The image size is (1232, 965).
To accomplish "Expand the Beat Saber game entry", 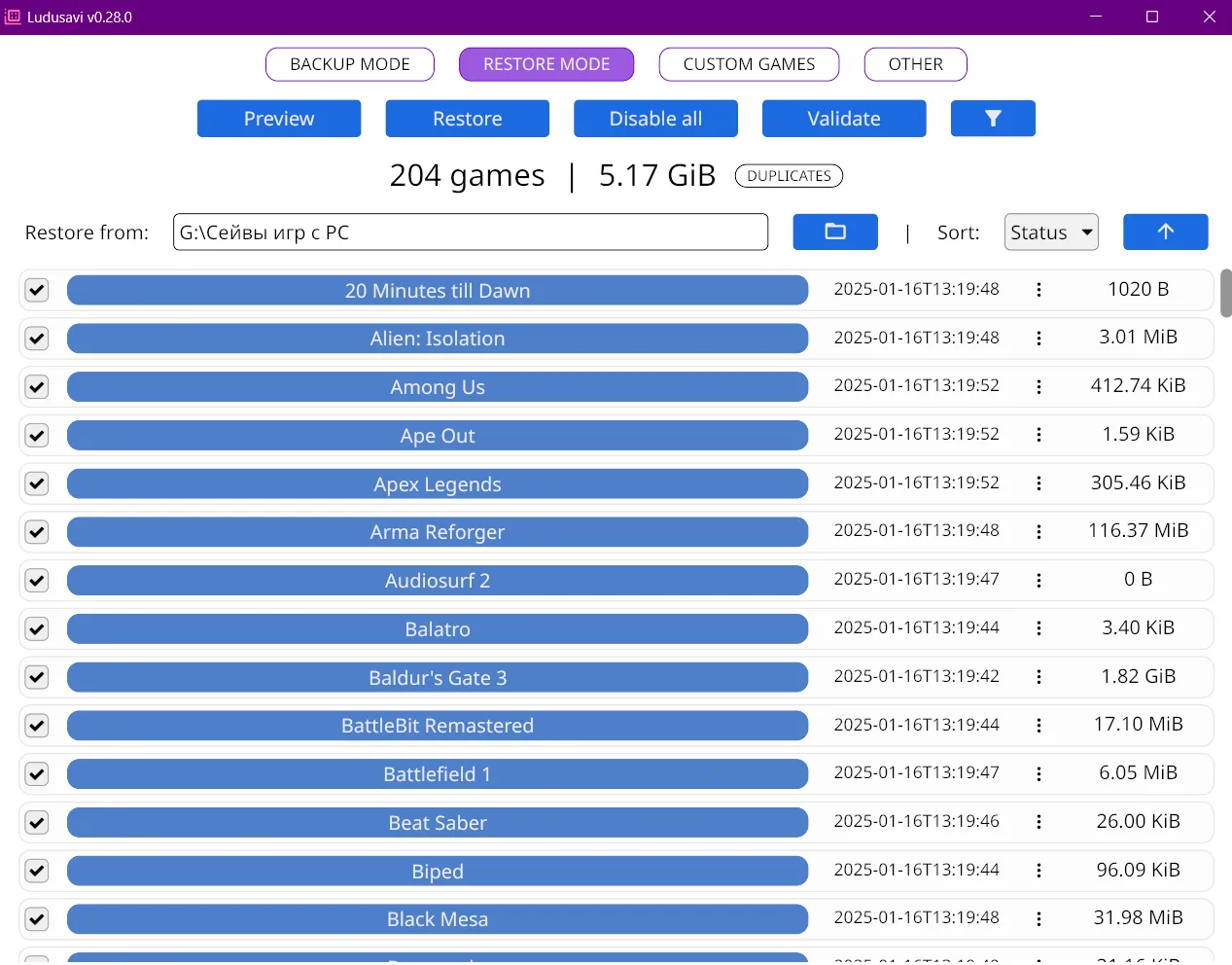I will click(438, 822).
